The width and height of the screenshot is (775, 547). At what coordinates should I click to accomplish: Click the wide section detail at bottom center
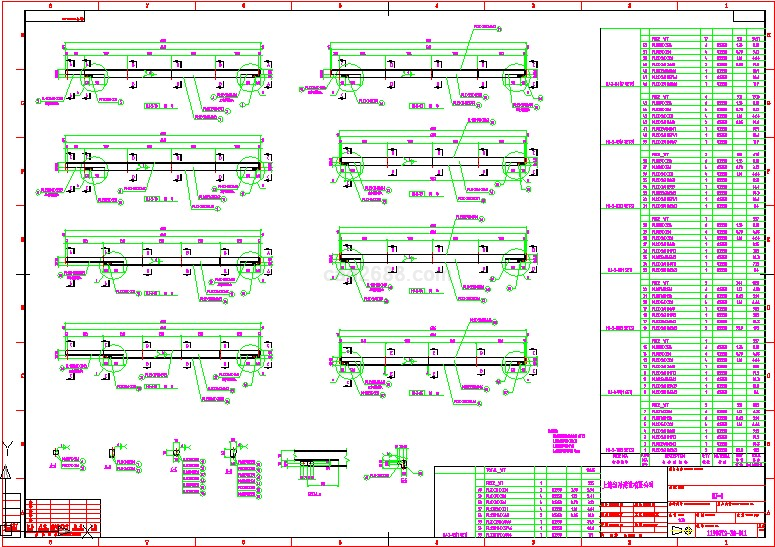point(314,463)
